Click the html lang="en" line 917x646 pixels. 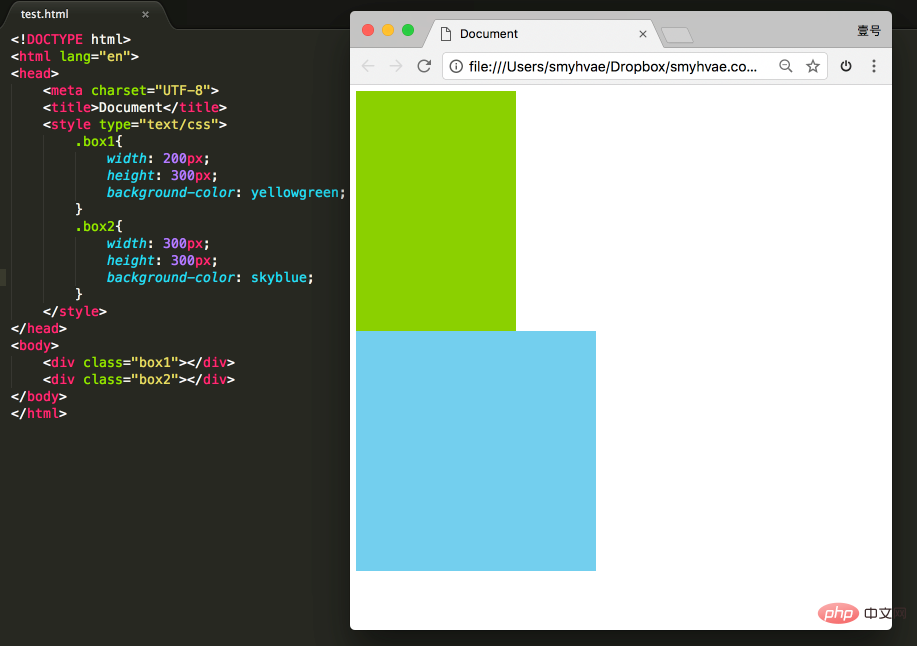[x=75, y=56]
